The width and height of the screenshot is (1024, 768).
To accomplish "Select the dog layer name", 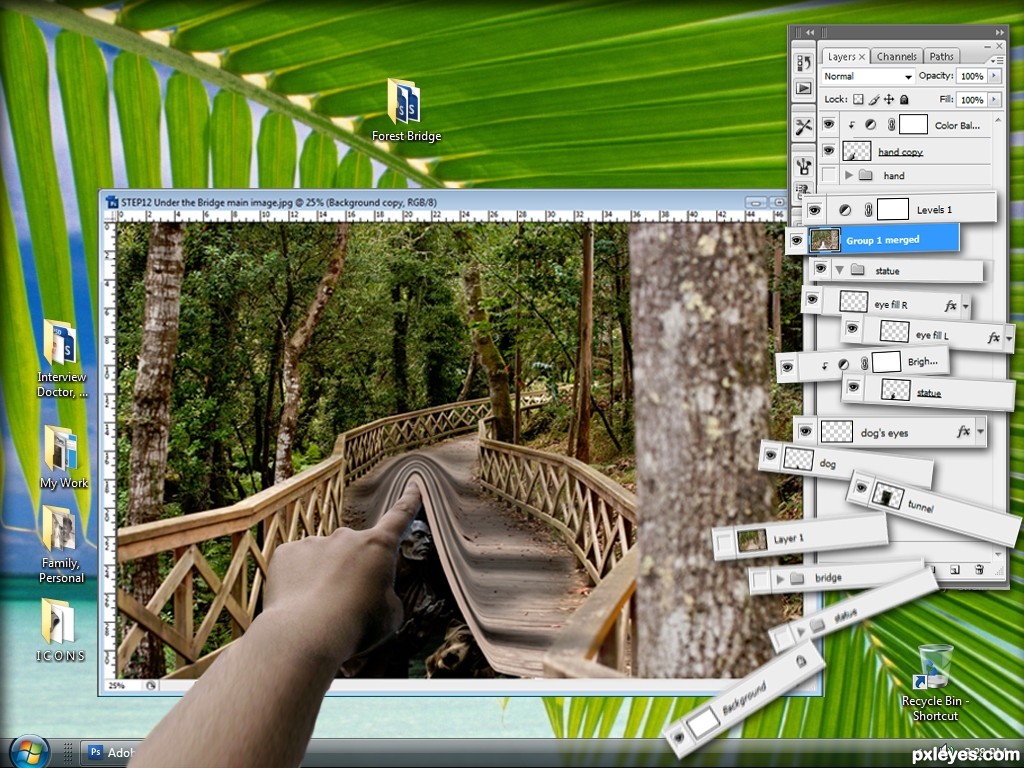I will [x=827, y=464].
